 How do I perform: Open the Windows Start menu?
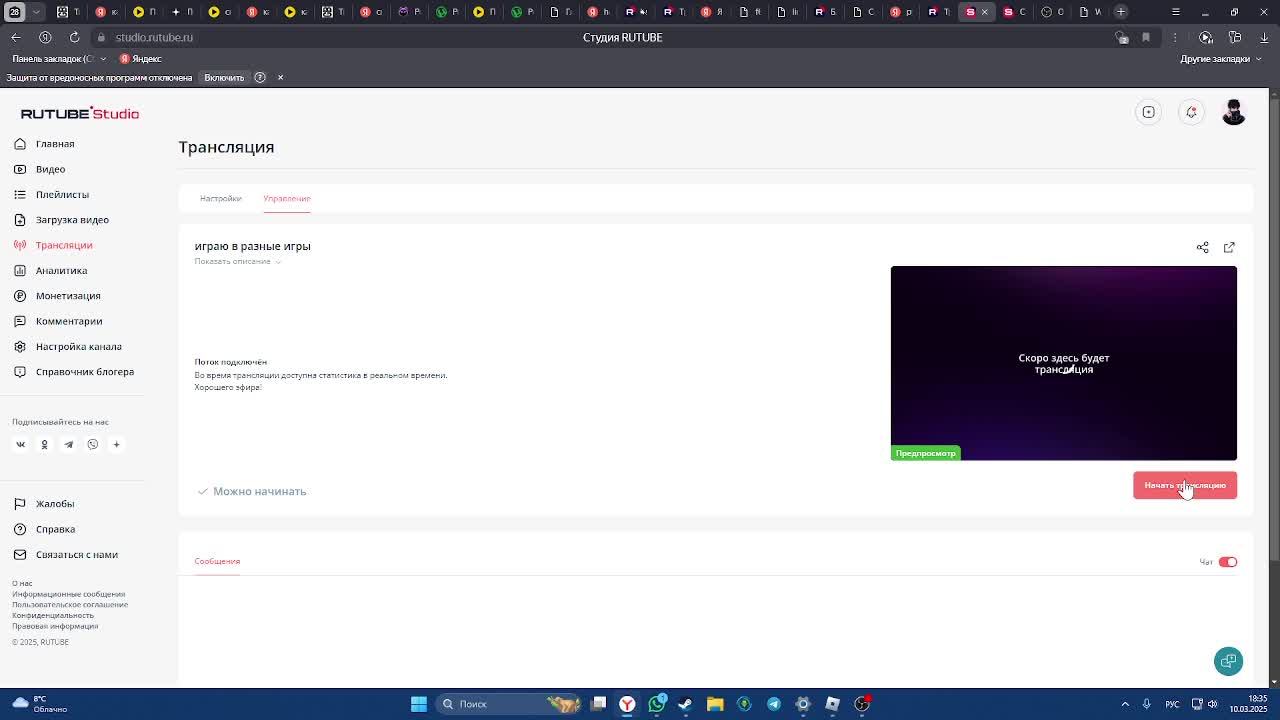pyautogui.click(x=419, y=704)
